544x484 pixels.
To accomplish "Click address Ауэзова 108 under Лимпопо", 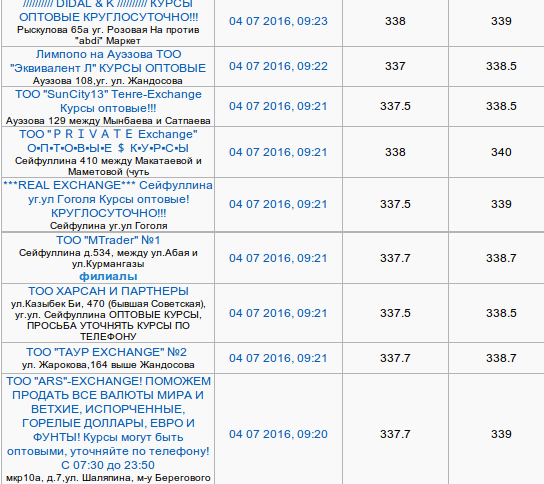I will tap(108, 81).
